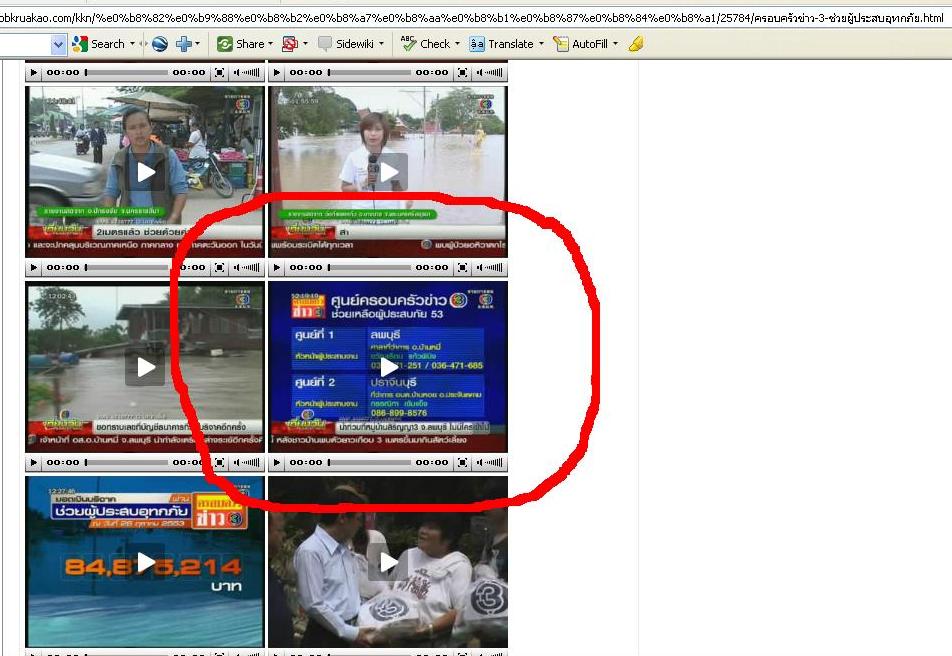Click the yellow highlighter icon in the toolbar
Viewport: 952px width, 656px height.
pos(636,44)
